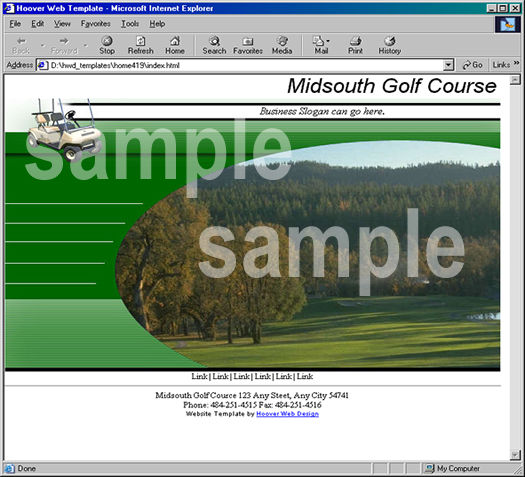Click the page icon in the Address bar
The image size is (525, 477).
tap(43, 65)
